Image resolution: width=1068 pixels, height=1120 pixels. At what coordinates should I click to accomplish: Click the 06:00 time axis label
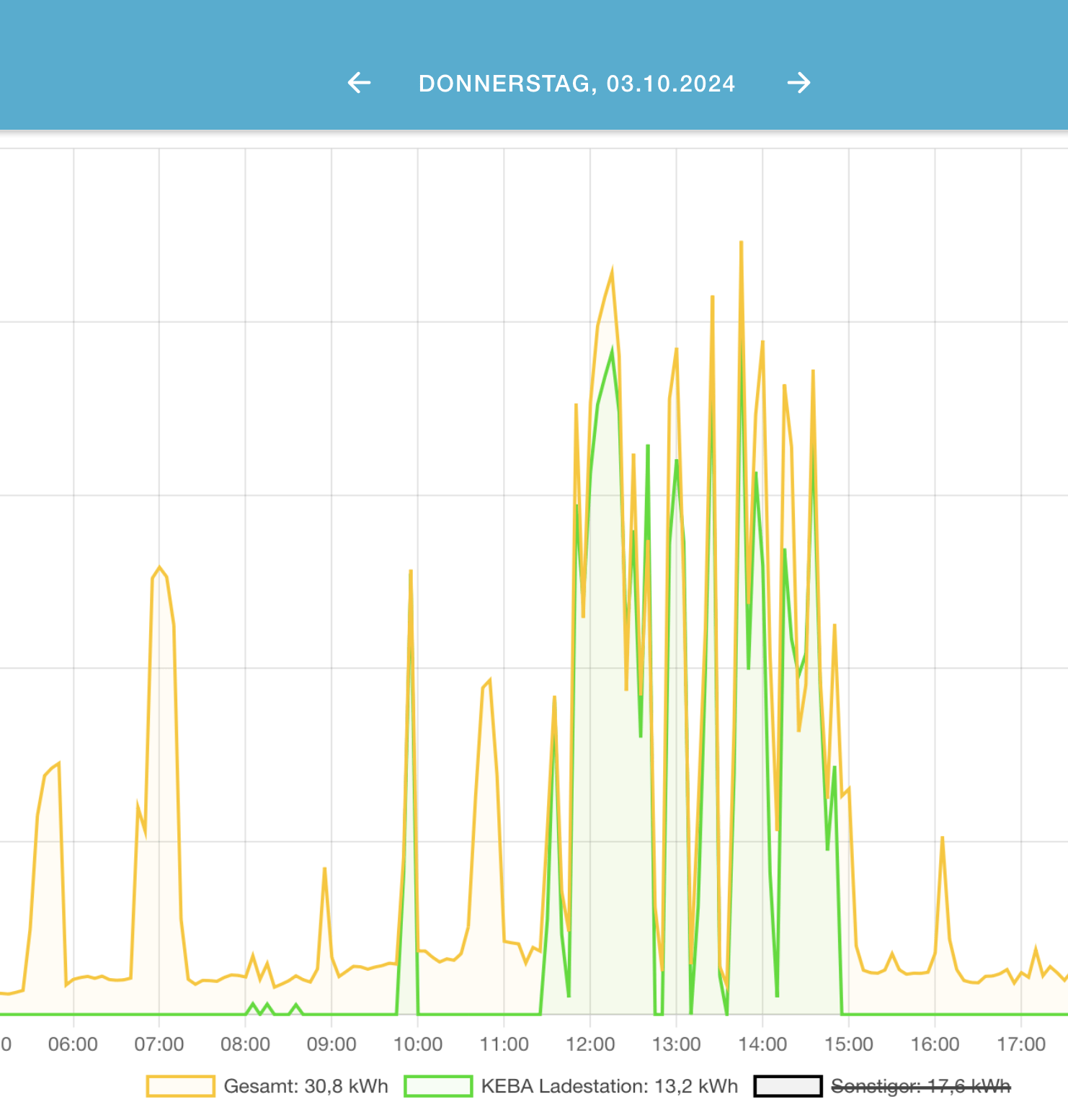coord(73,1044)
